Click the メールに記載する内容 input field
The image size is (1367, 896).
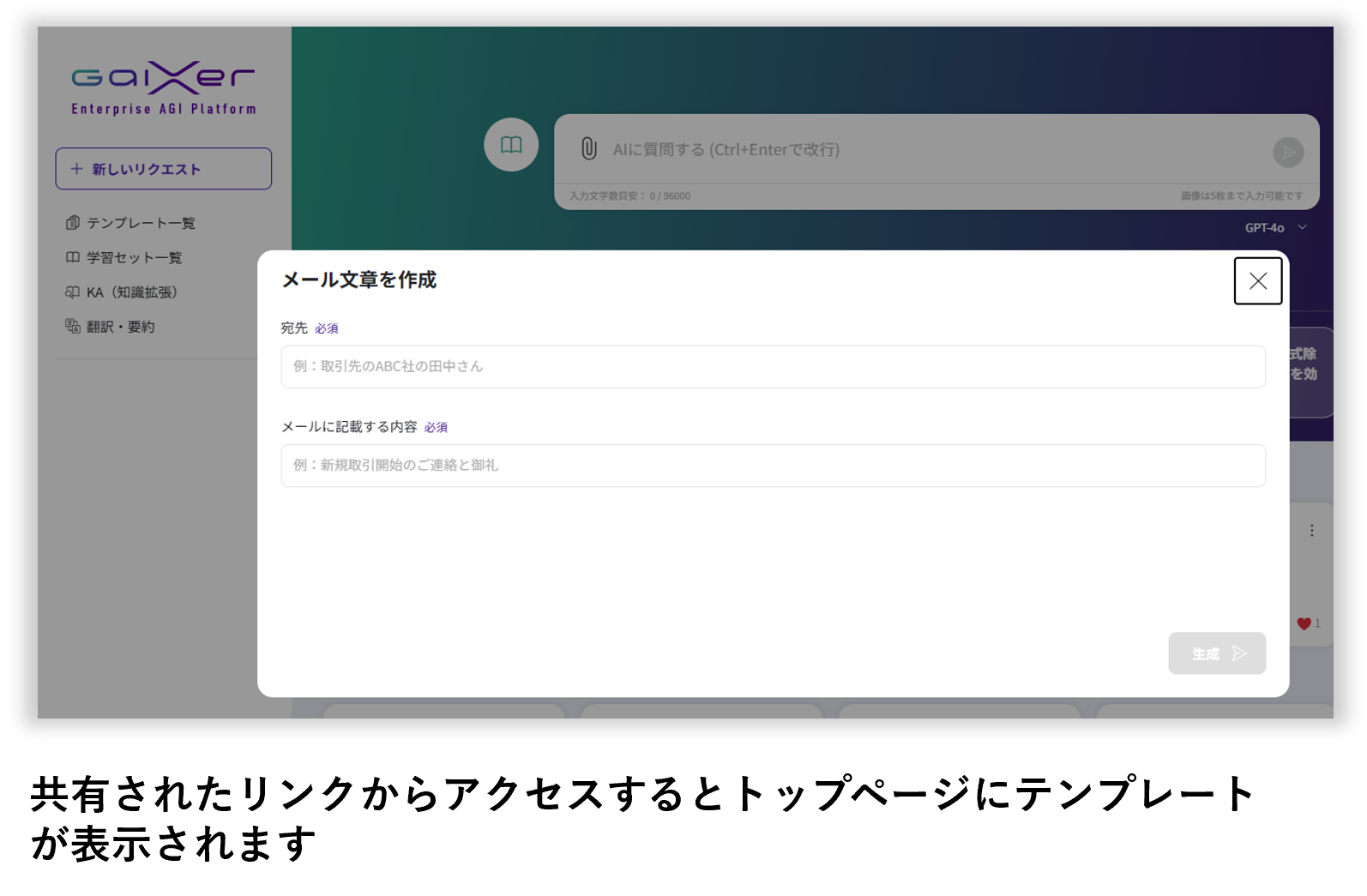[x=773, y=466]
